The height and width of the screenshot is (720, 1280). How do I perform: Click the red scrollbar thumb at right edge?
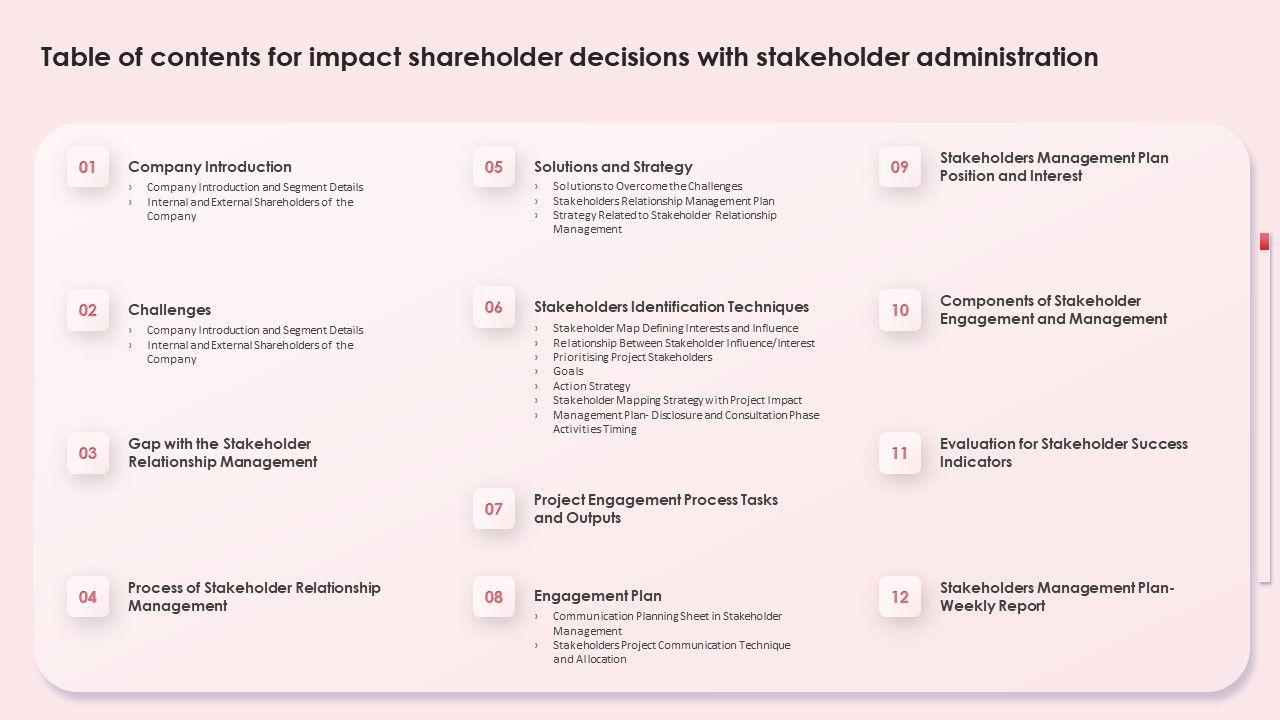1264,242
